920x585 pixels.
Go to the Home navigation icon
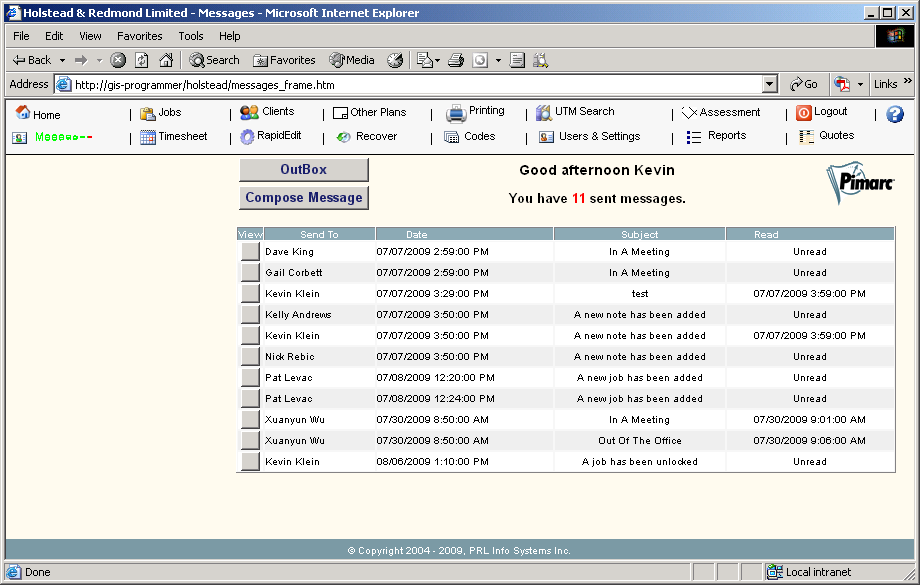(x=22, y=112)
